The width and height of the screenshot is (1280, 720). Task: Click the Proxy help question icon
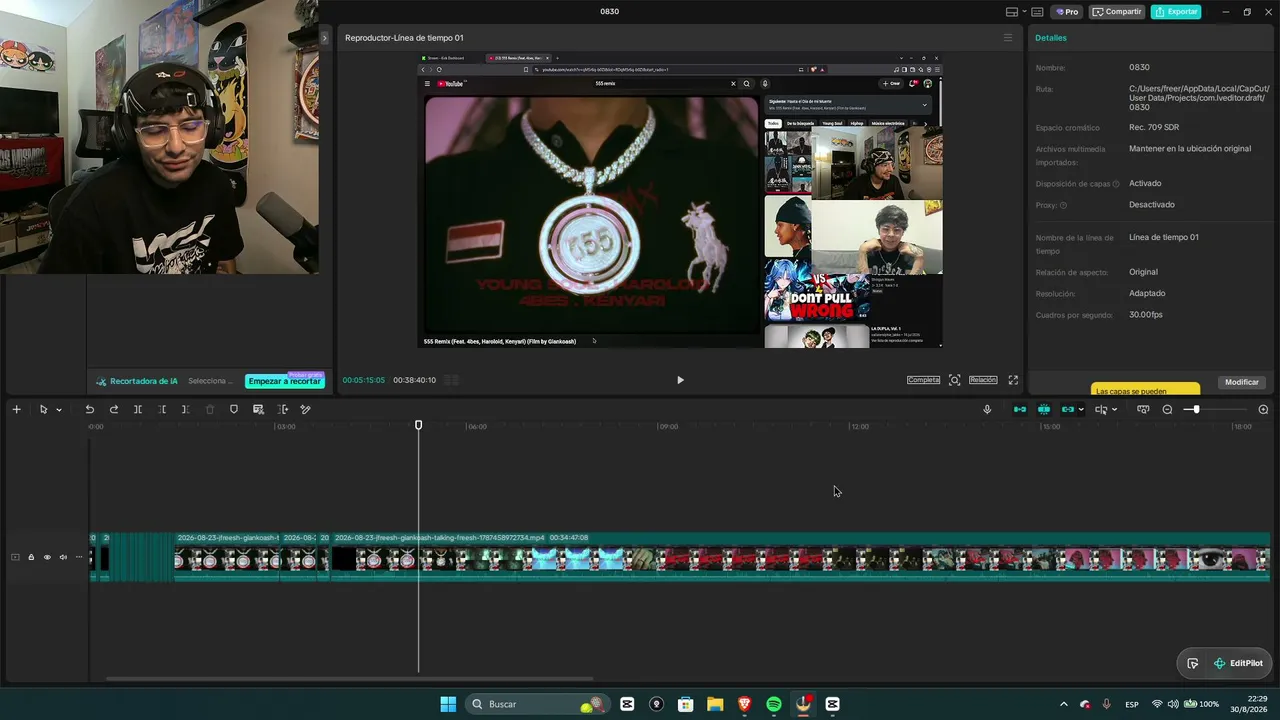1063,205
